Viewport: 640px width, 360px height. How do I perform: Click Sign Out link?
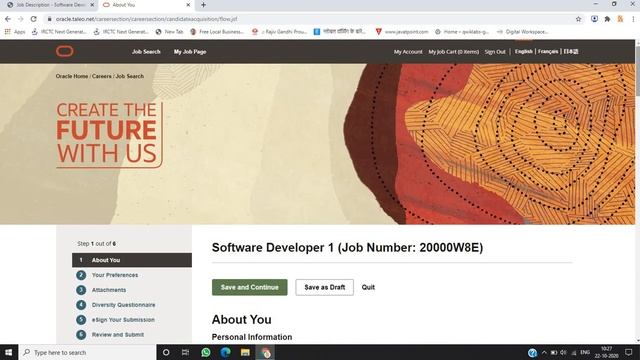coord(495,52)
